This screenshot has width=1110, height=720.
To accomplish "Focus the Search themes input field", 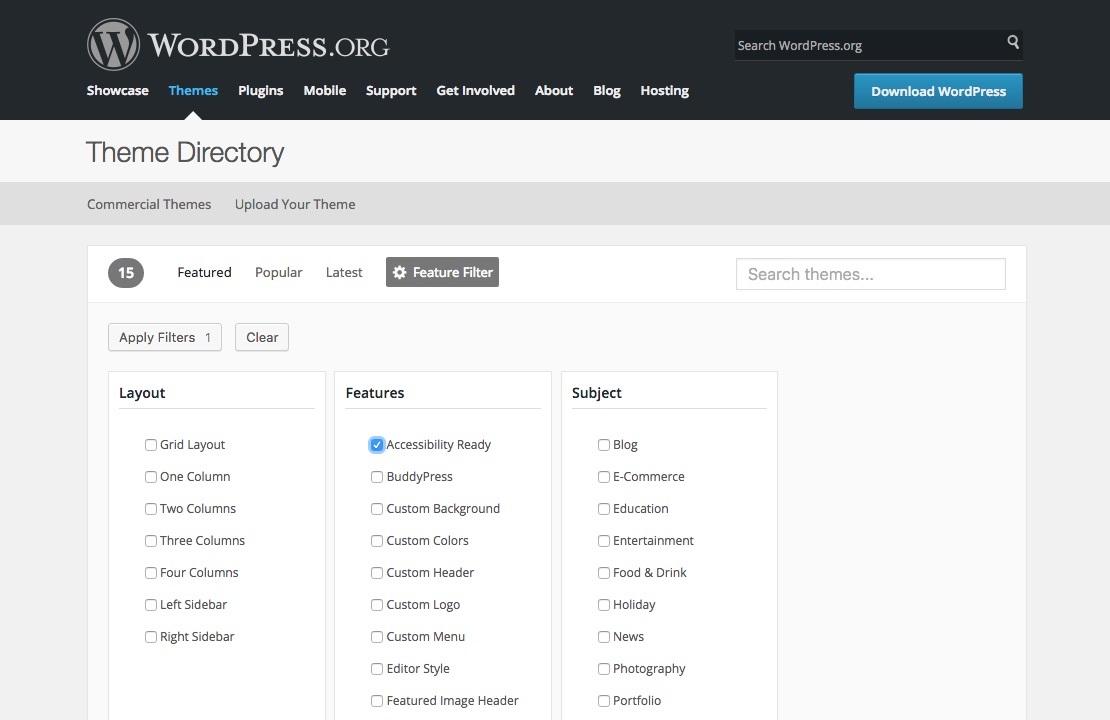I will pos(870,274).
